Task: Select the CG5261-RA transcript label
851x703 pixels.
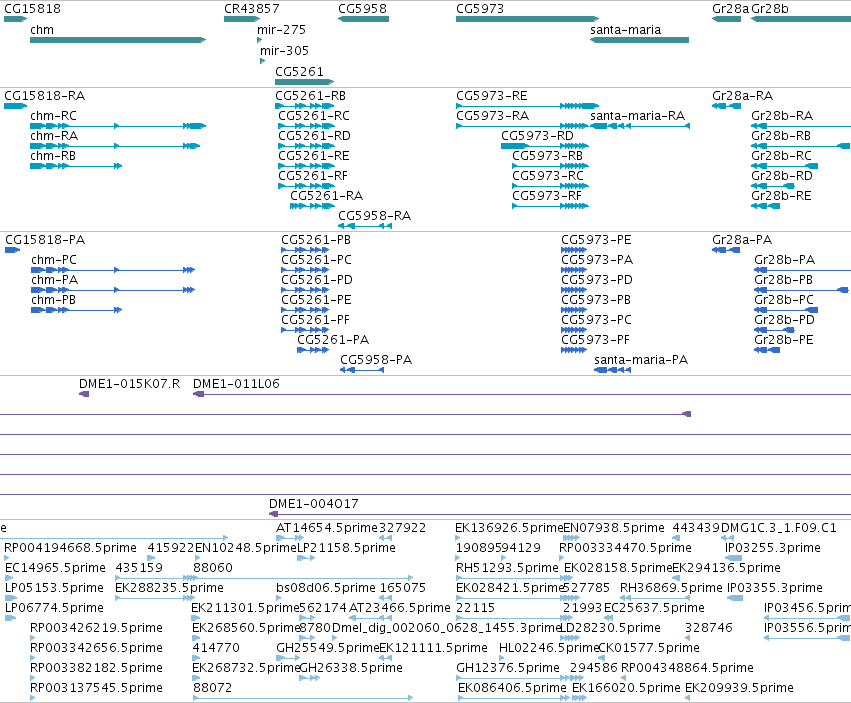Action: tap(327, 196)
